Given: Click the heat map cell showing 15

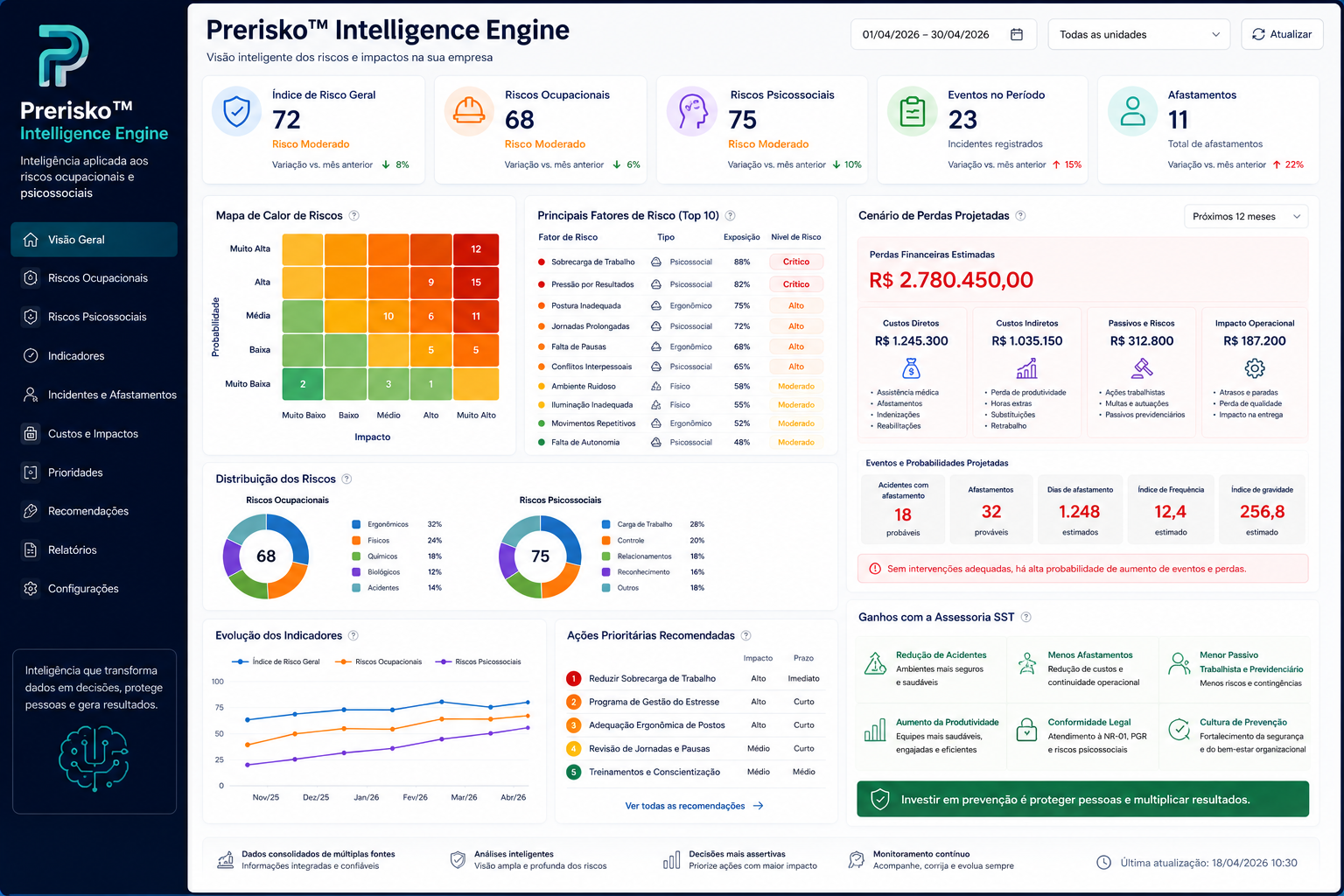Looking at the screenshot, I should 476,283.
